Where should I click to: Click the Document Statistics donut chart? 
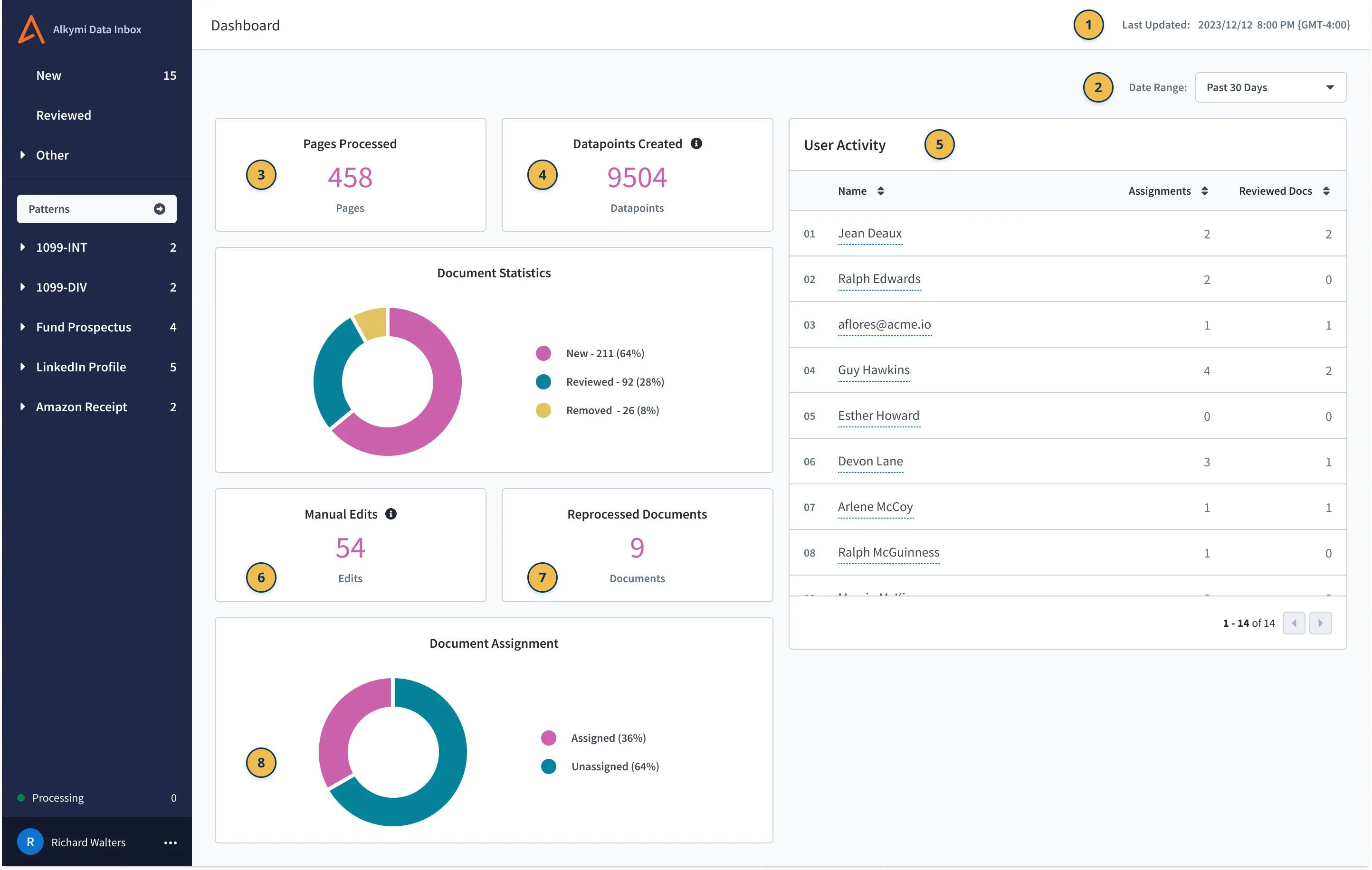[388, 381]
